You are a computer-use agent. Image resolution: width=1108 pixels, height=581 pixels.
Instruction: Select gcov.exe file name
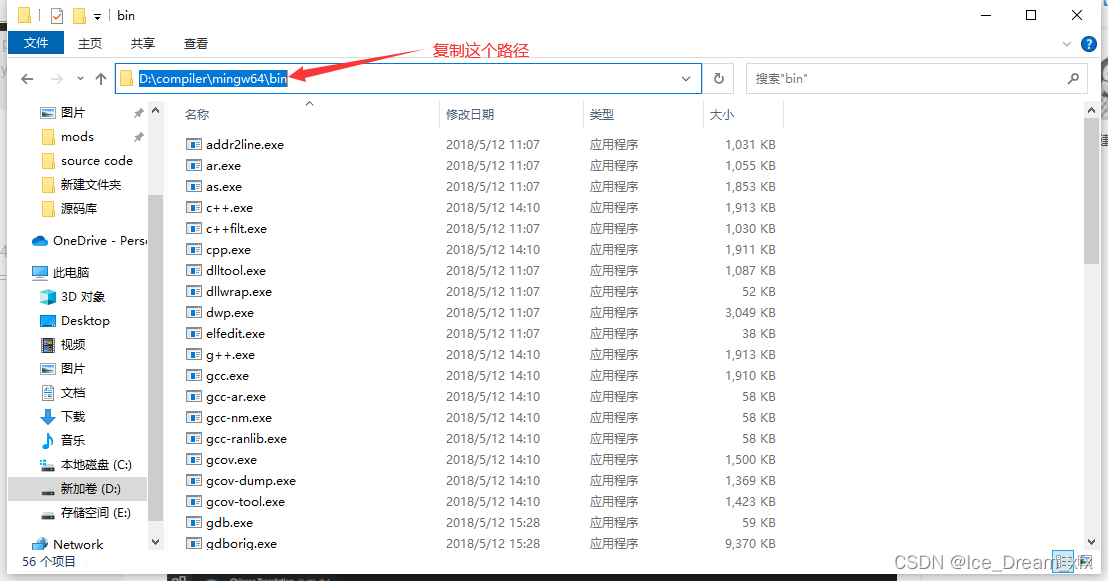(232, 460)
